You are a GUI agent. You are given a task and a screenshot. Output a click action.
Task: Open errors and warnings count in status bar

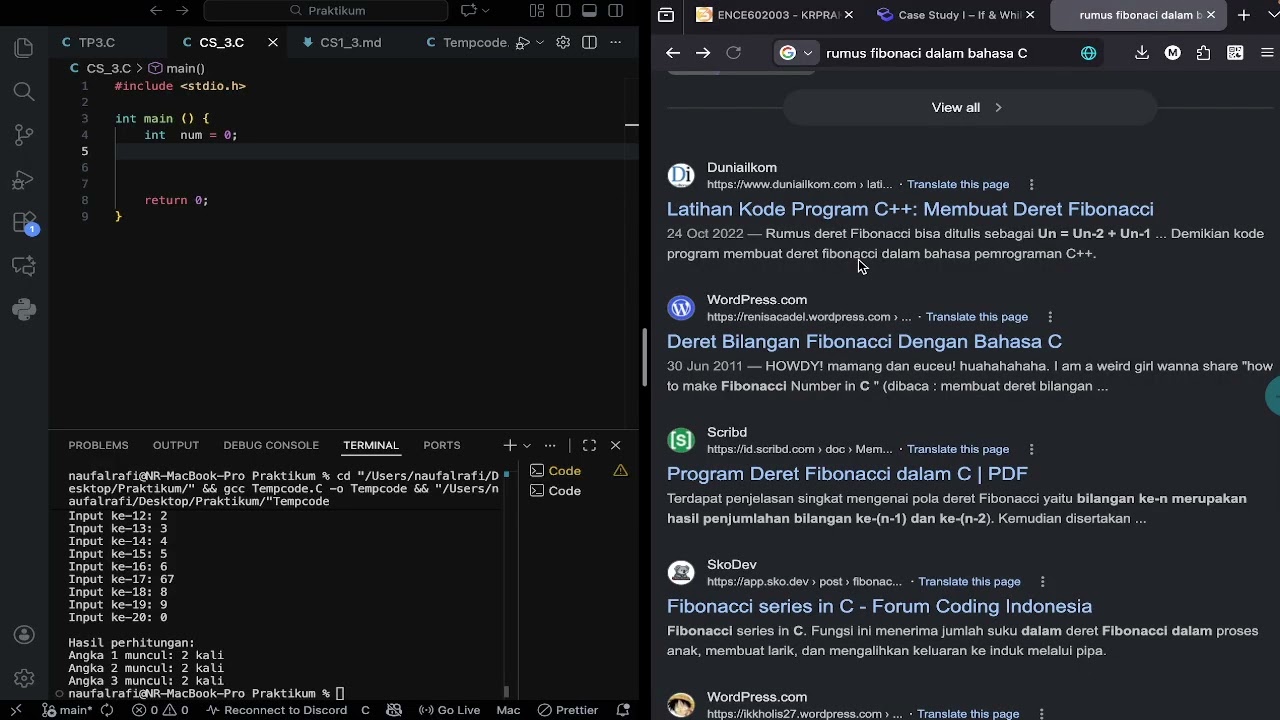point(161,710)
